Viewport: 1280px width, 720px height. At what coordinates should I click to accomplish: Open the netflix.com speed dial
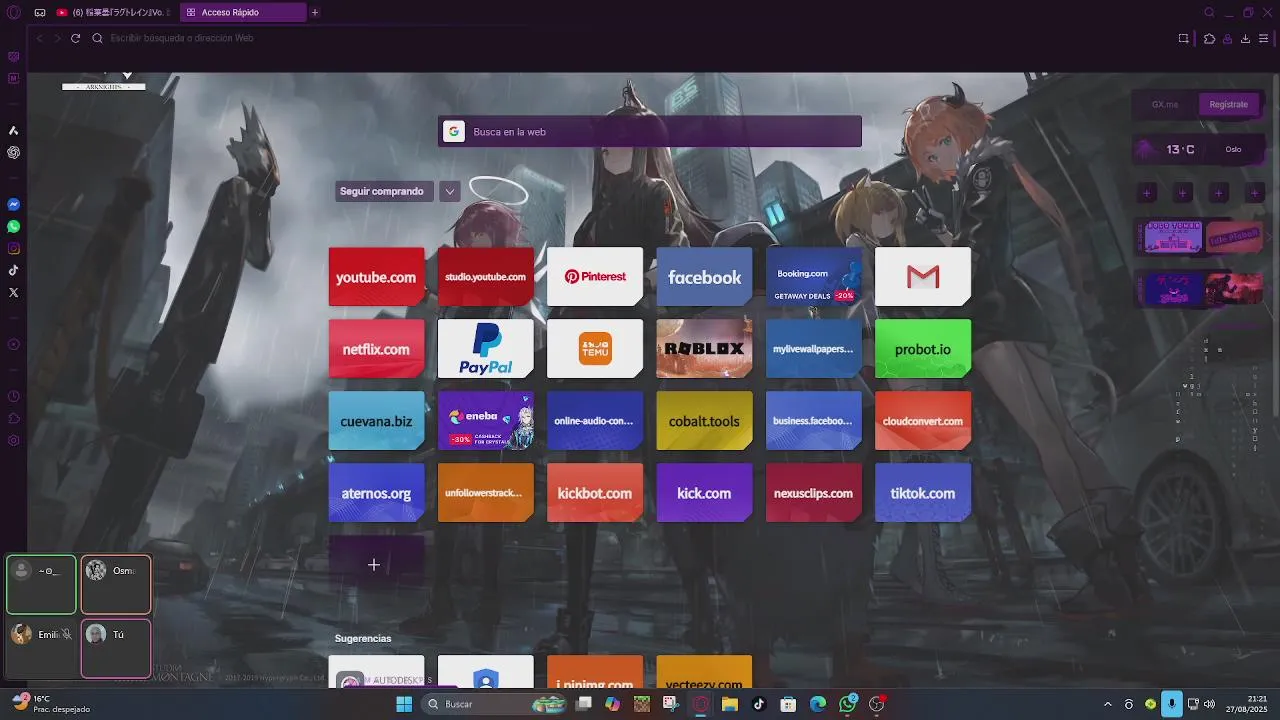tap(376, 349)
